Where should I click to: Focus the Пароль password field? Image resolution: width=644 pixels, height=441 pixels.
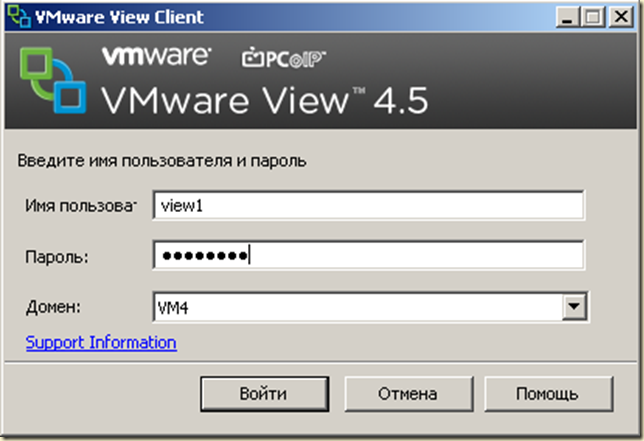tap(368, 255)
